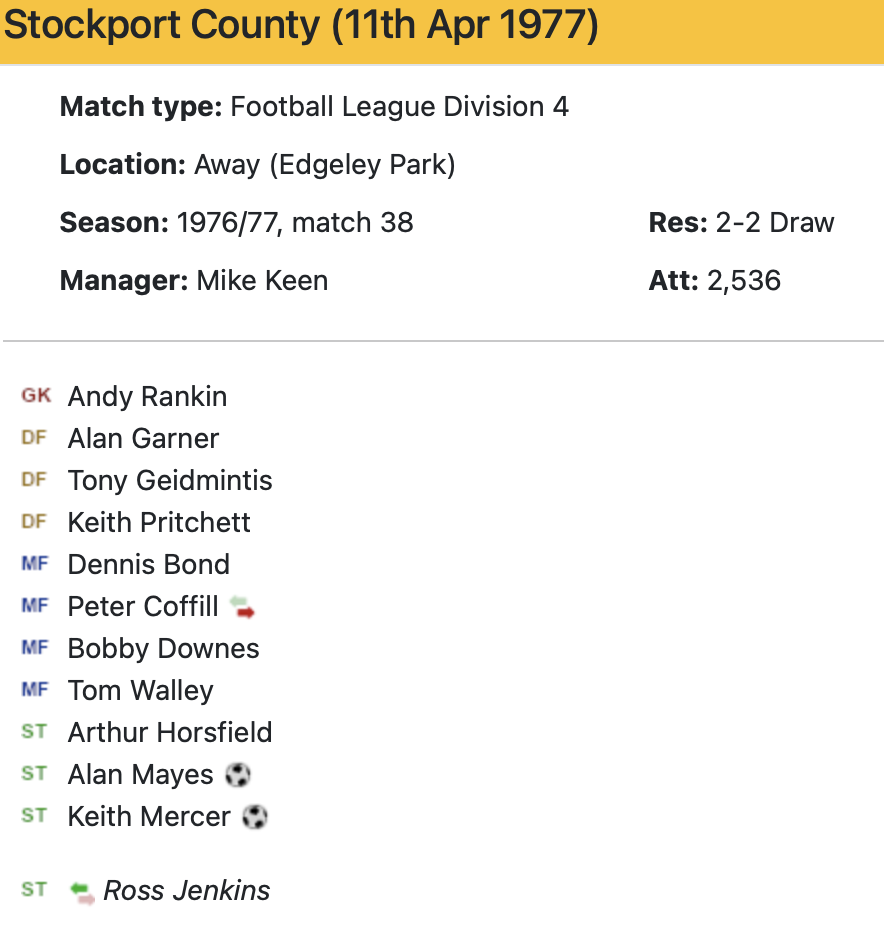Open substitute Ross Jenkins' profile
This screenshot has width=884, height=946.
(x=187, y=891)
